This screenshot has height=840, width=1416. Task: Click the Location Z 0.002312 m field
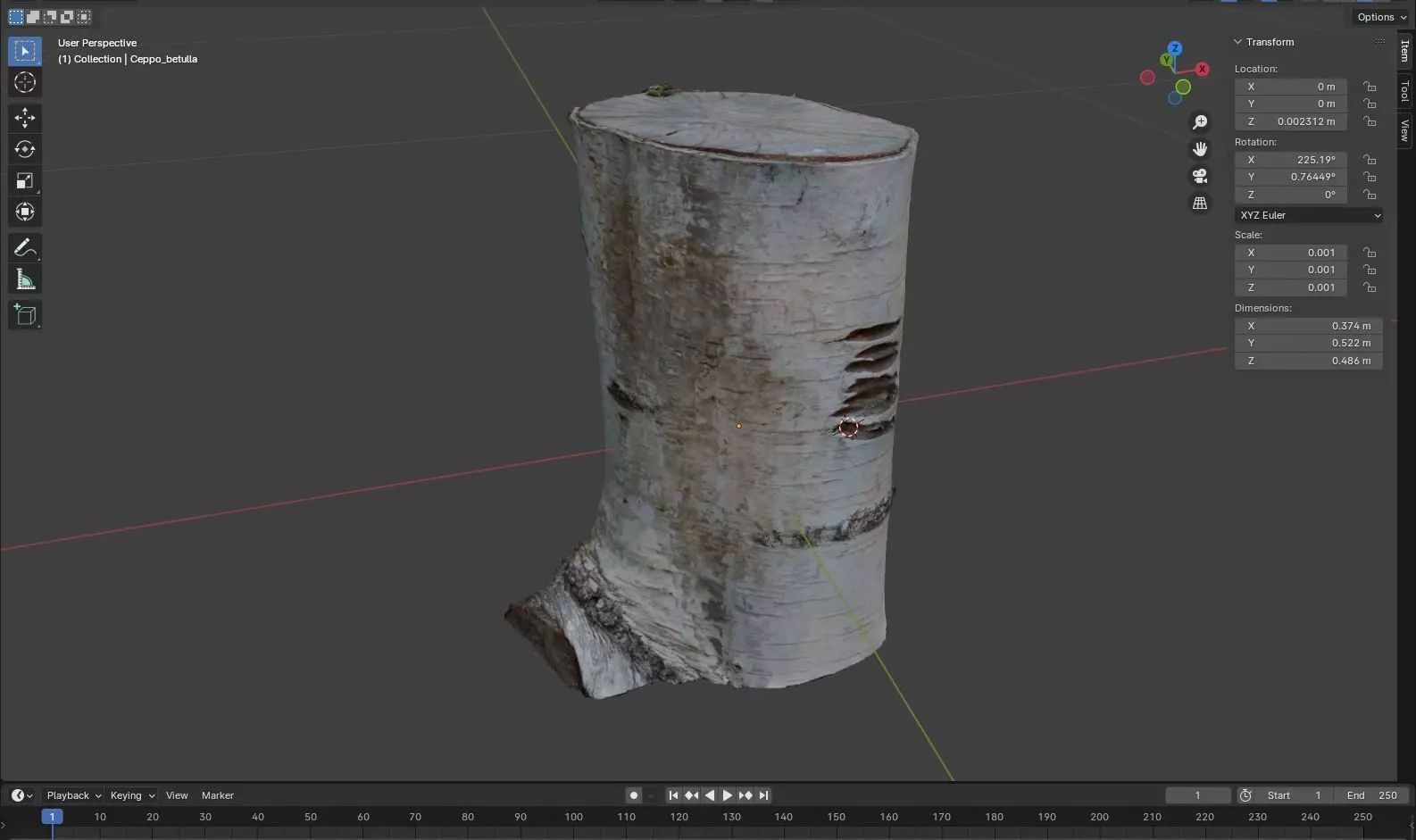(x=1291, y=121)
